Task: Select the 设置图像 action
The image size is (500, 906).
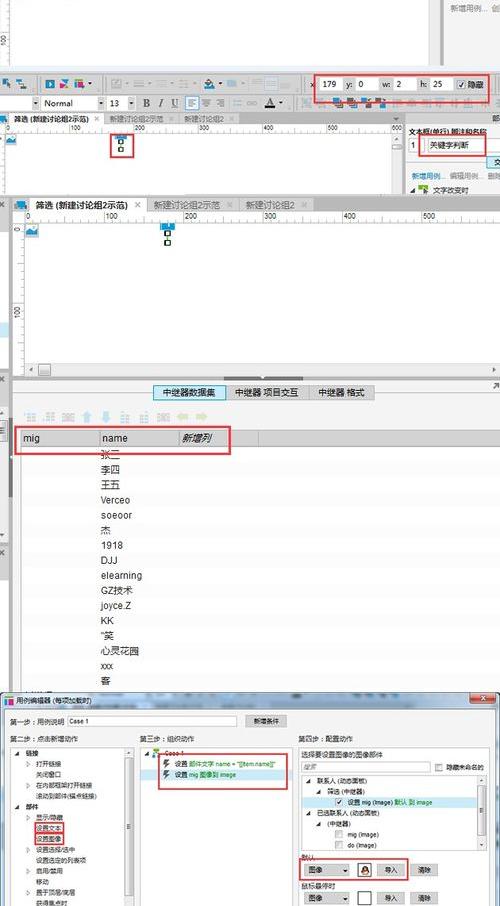Action: [48, 838]
